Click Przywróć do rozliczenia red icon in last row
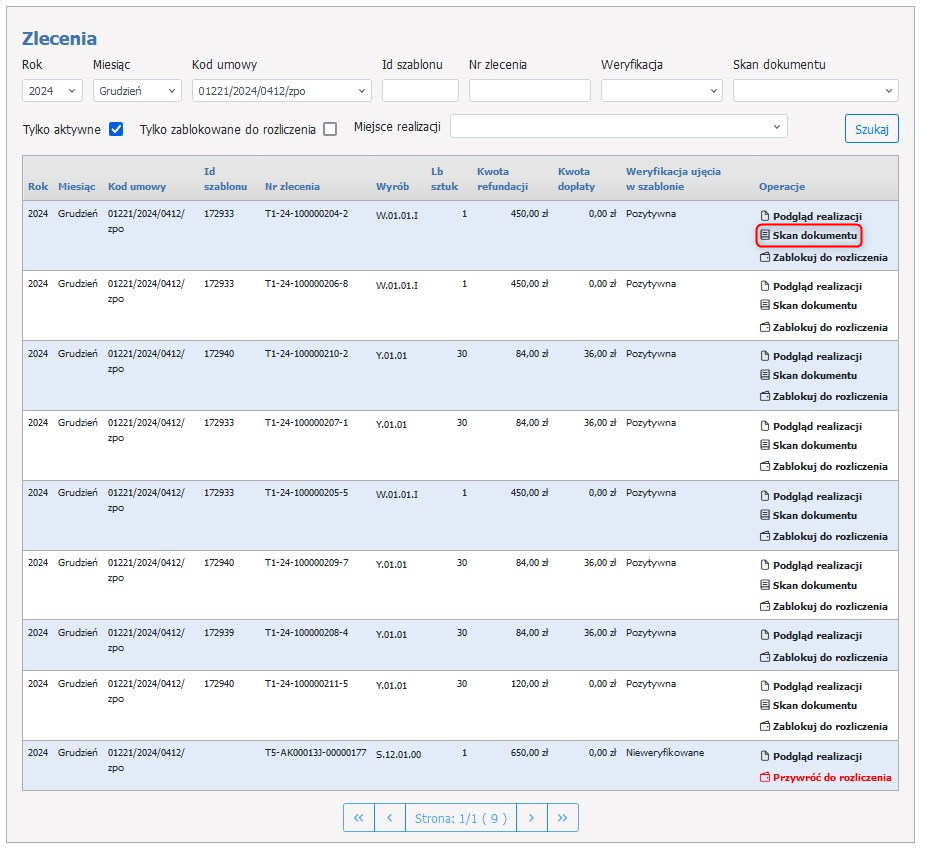The height and width of the screenshot is (850, 926). click(x=765, y=778)
